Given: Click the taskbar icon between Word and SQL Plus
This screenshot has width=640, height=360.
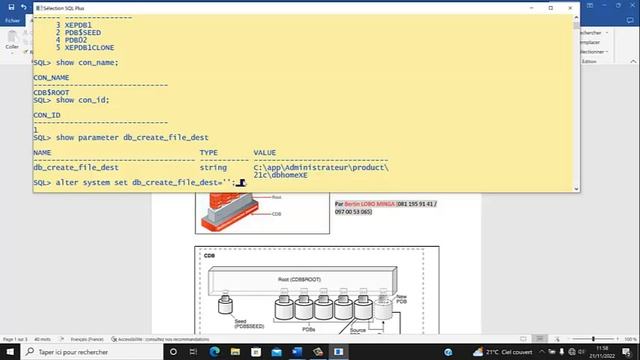Looking at the screenshot, I should (x=318, y=352).
